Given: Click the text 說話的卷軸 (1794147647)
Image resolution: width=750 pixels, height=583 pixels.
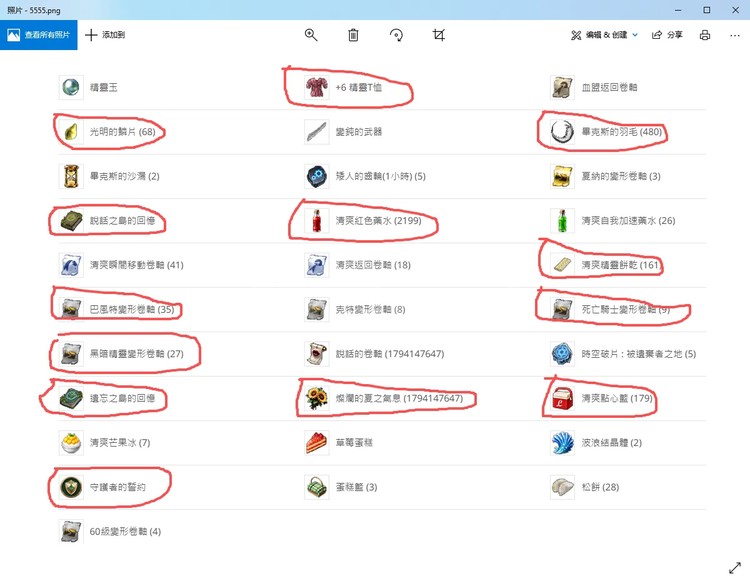Looking at the screenshot, I should click(x=390, y=354).
